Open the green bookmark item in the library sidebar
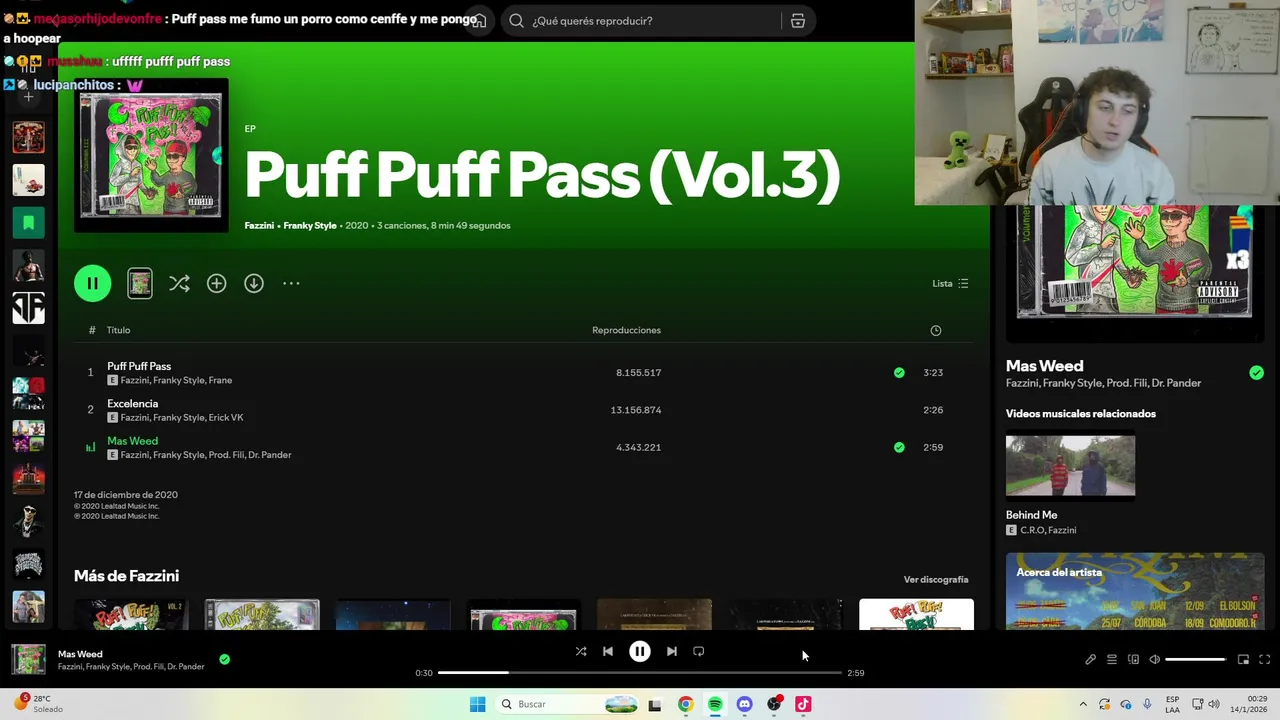Image resolution: width=1280 pixels, height=720 pixels. 28,222
